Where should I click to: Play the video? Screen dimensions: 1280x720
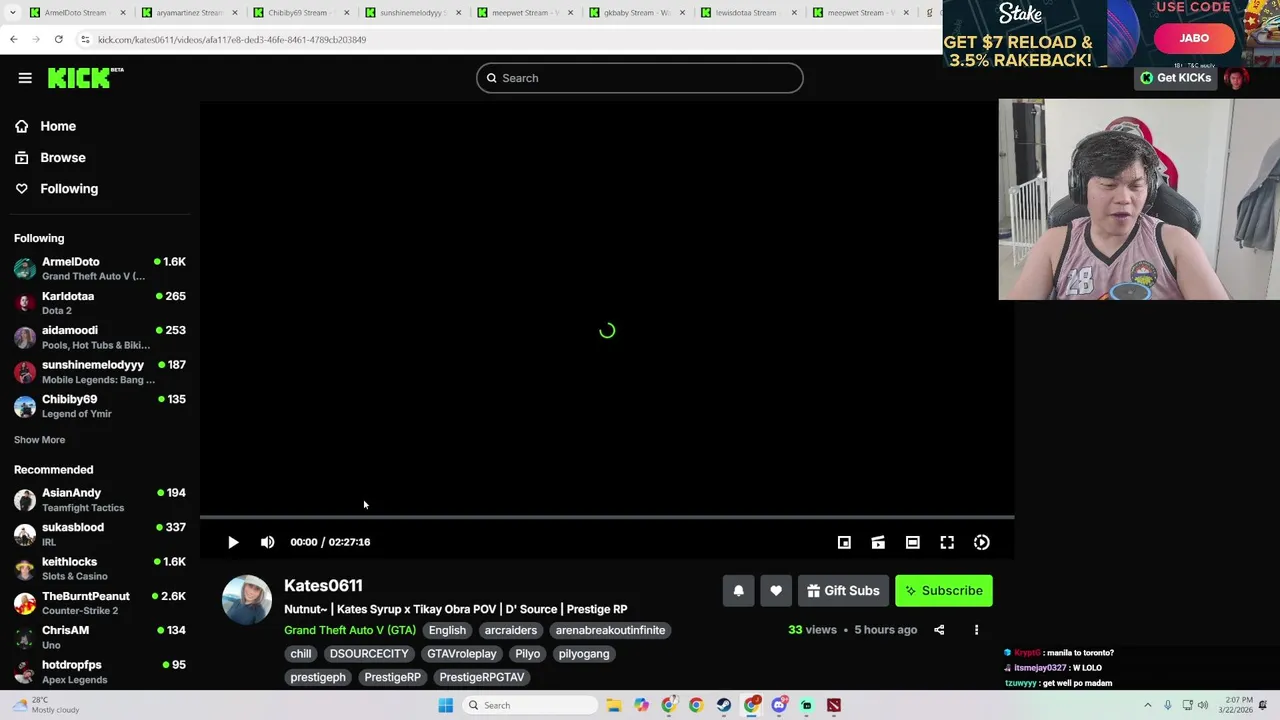pyautogui.click(x=233, y=542)
